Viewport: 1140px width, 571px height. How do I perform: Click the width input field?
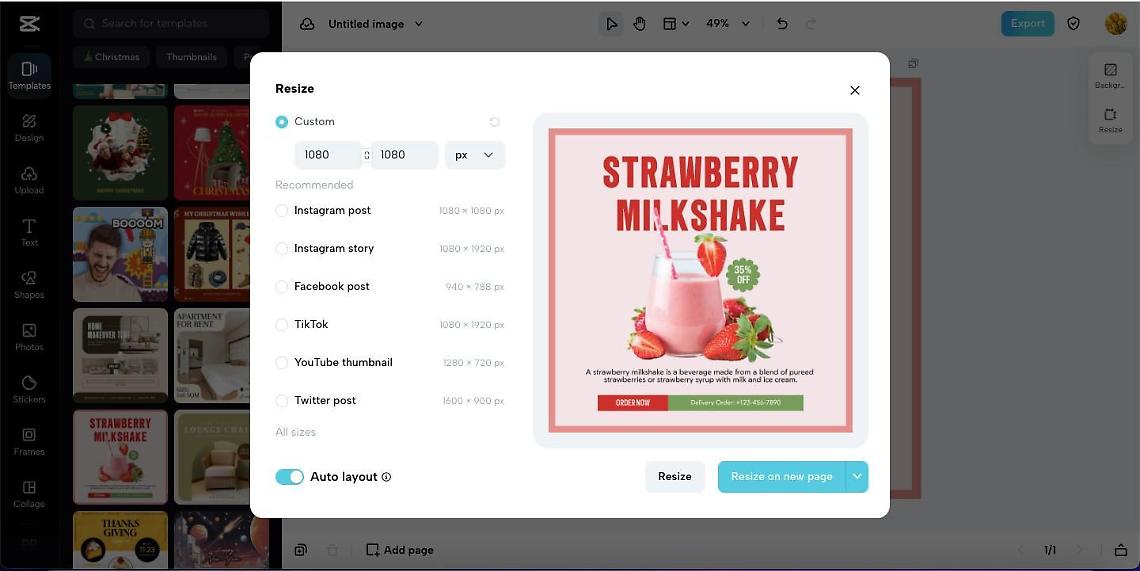click(x=326, y=155)
